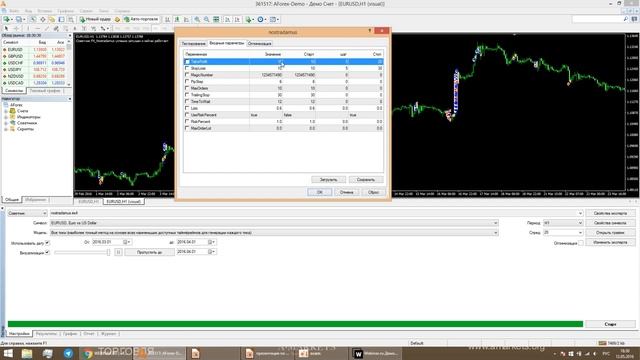Viewport: 640px width, 360px height.
Task: Toggle the Data Window toolbar icon
Action: (x=42, y=19)
